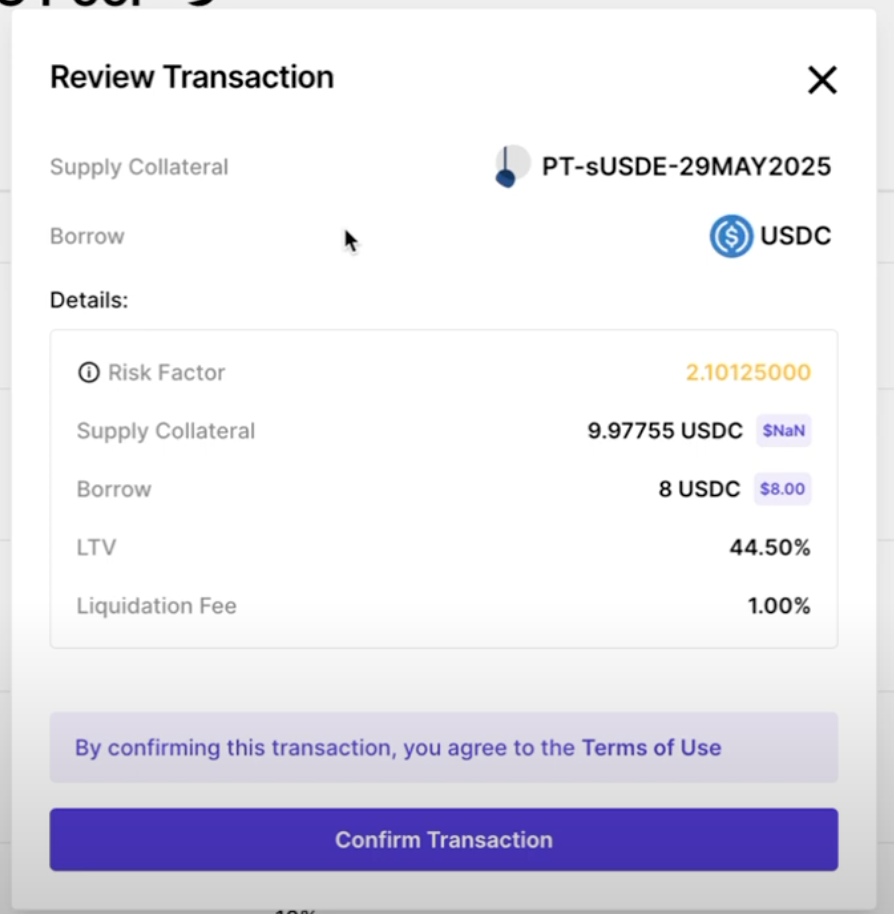Click the Details: section label
Screen dimensions: 894x914
pos(89,300)
